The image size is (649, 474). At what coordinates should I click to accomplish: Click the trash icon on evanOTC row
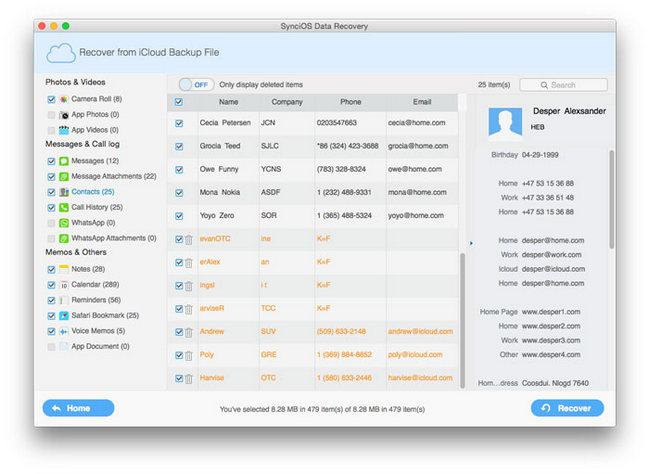(x=189, y=239)
